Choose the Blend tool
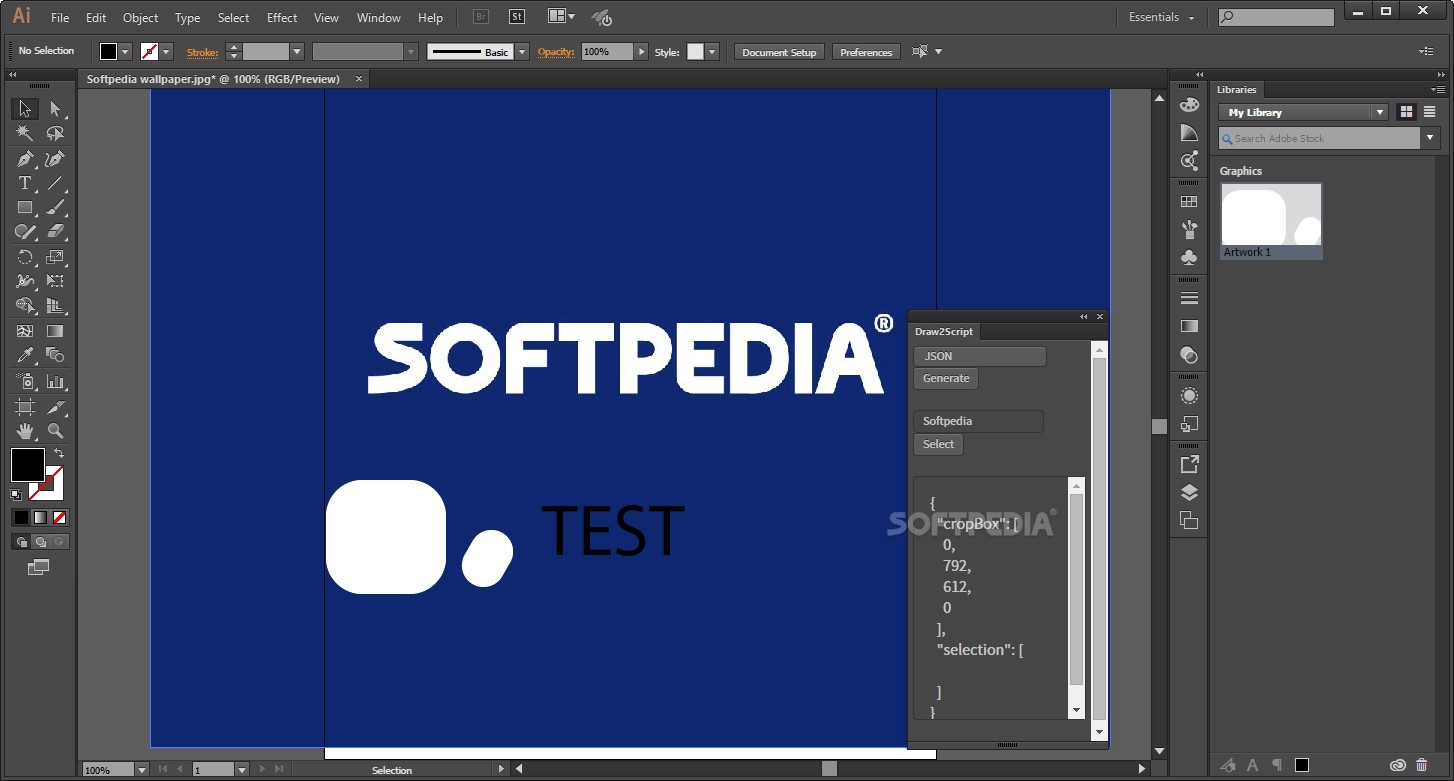The image size is (1454, 781). [55, 356]
